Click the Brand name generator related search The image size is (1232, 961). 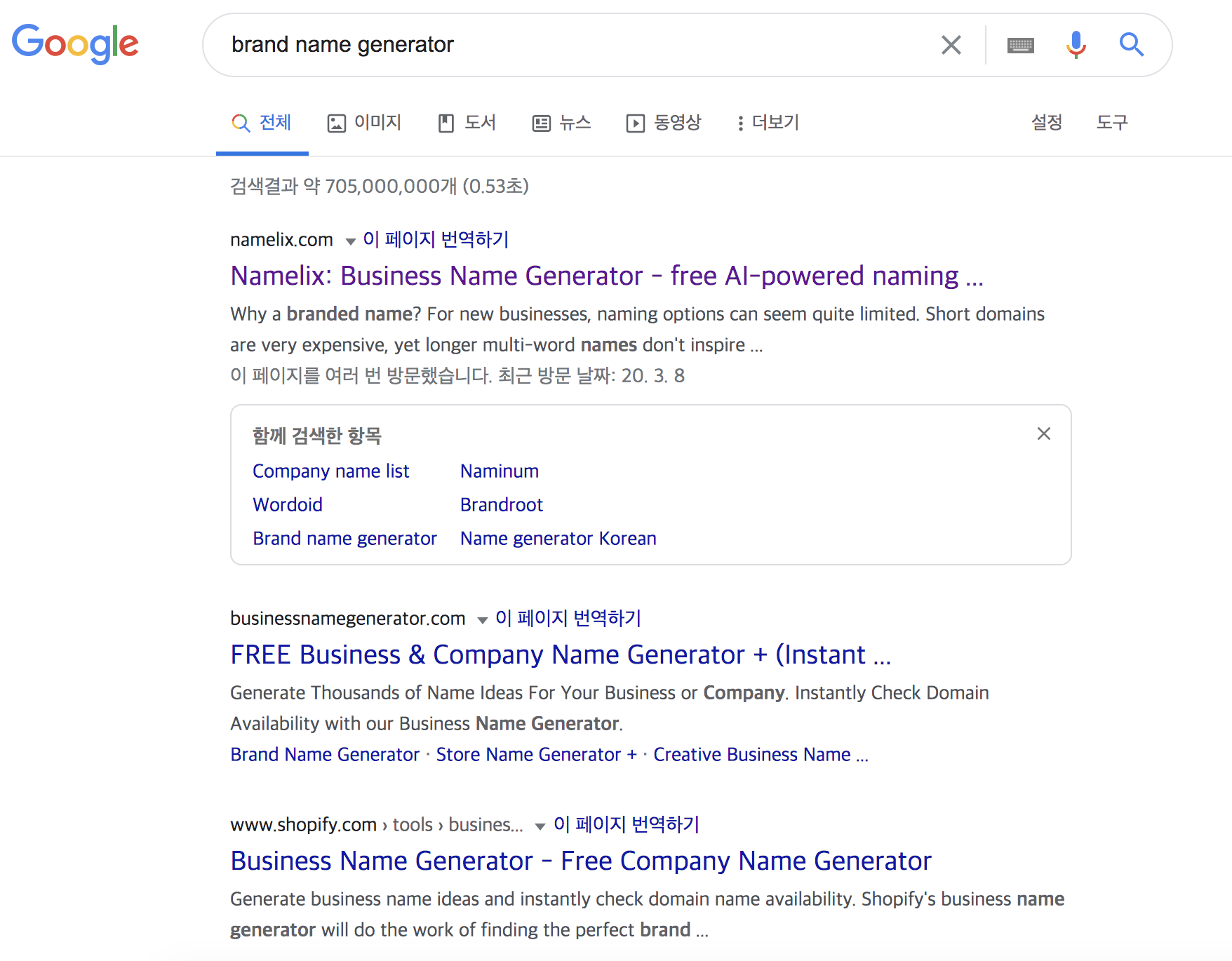click(344, 538)
